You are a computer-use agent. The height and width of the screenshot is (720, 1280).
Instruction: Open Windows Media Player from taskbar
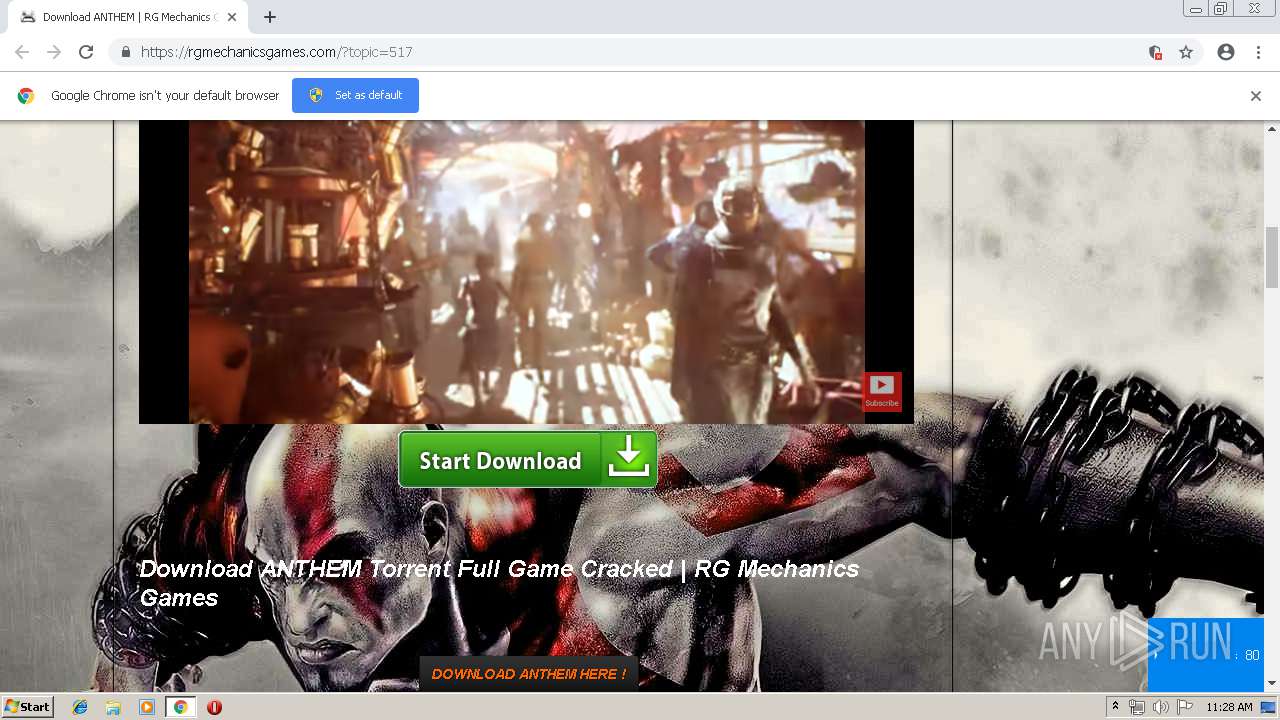[147, 707]
